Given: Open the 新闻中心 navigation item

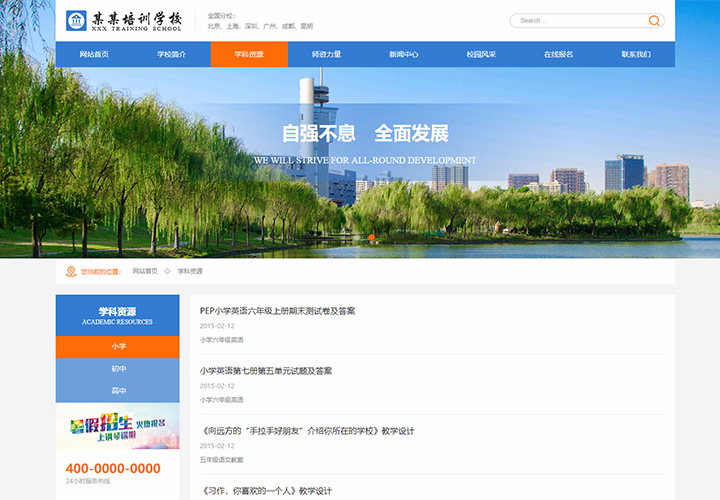Looking at the screenshot, I should click(x=404, y=54).
